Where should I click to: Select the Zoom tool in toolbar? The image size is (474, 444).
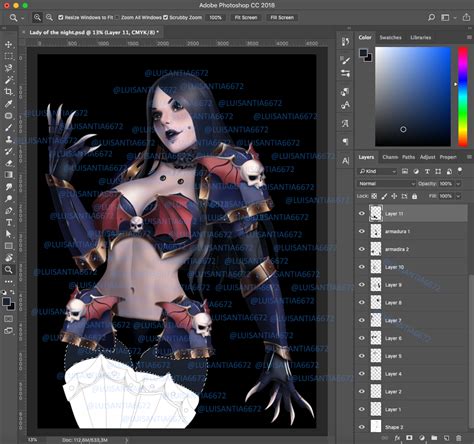tap(9, 270)
